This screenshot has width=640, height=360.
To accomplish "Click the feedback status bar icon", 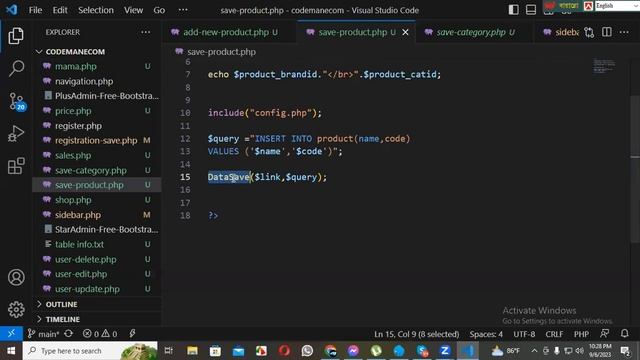I will pyautogui.click(x=604, y=333).
